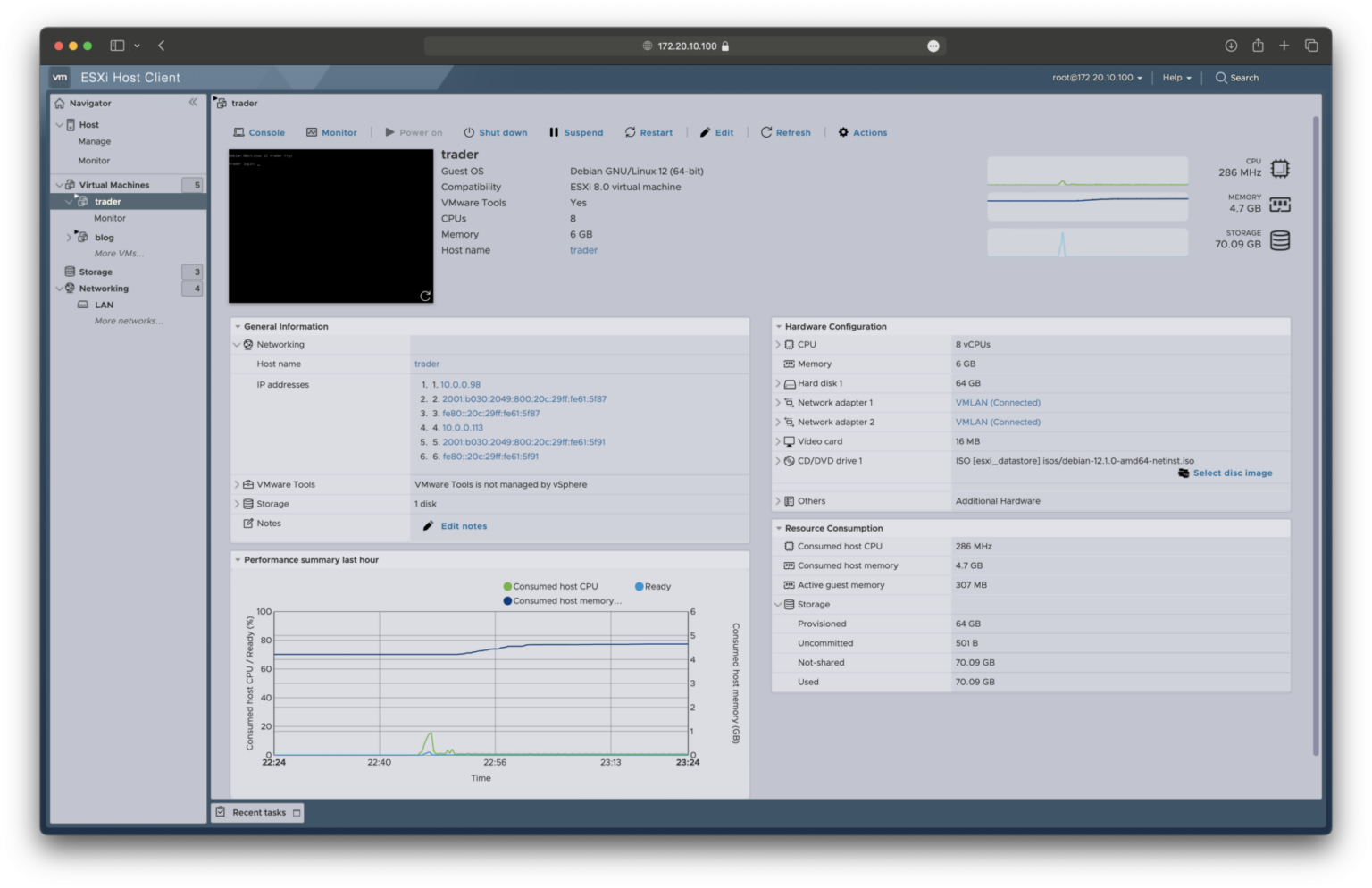The image size is (1372, 888).
Task: Expand Hard disk 1 hardware details
Action: tap(778, 383)
